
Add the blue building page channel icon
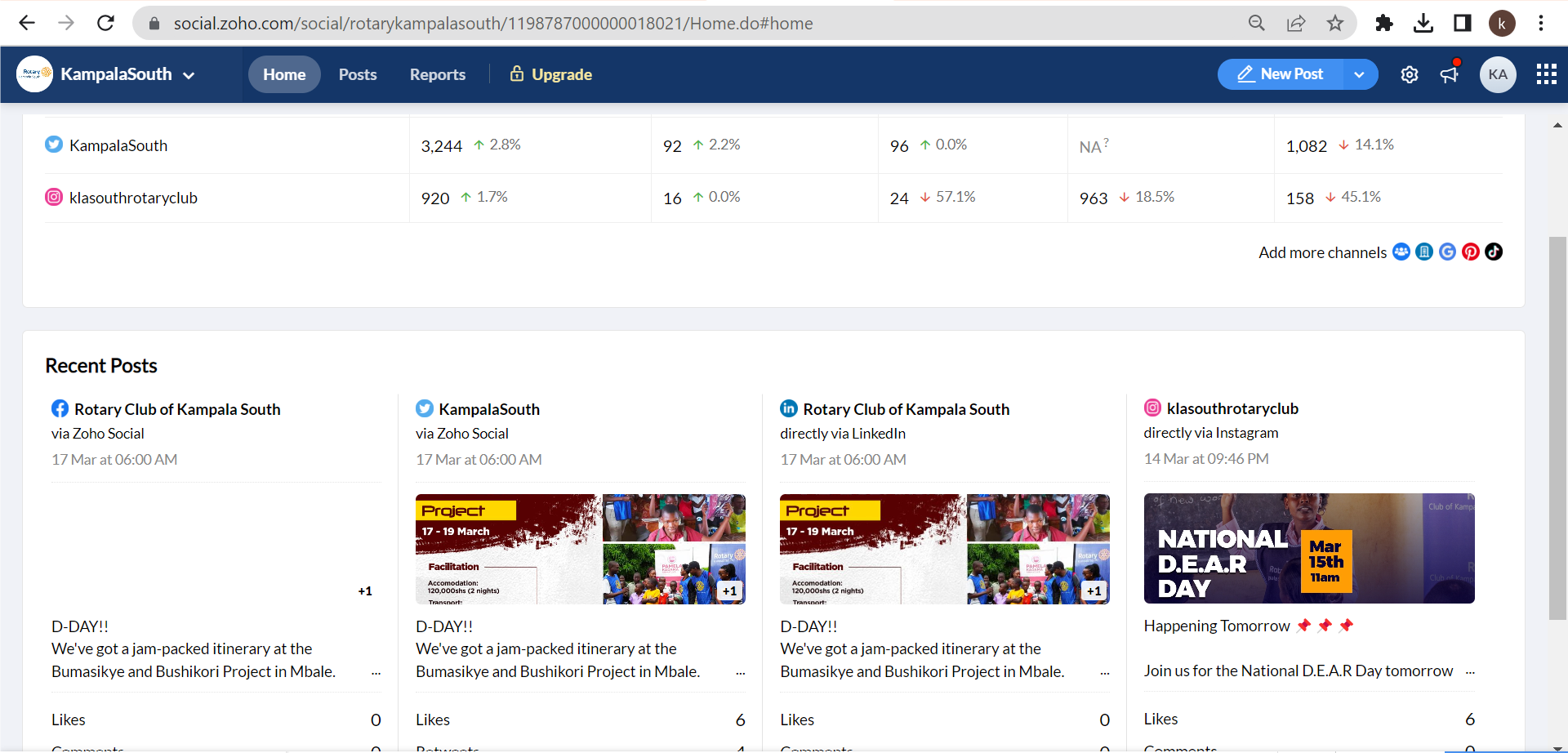(x=1424, y=252)
